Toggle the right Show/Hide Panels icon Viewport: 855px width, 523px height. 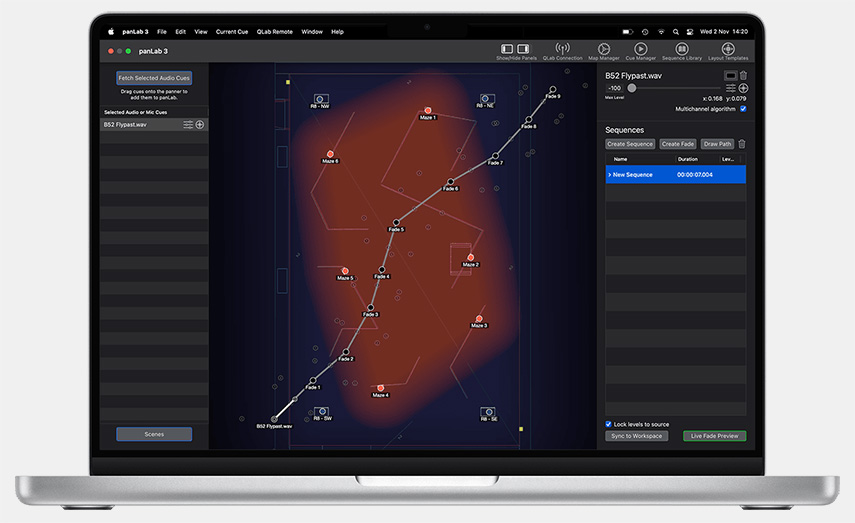click(x=523, y=49)
